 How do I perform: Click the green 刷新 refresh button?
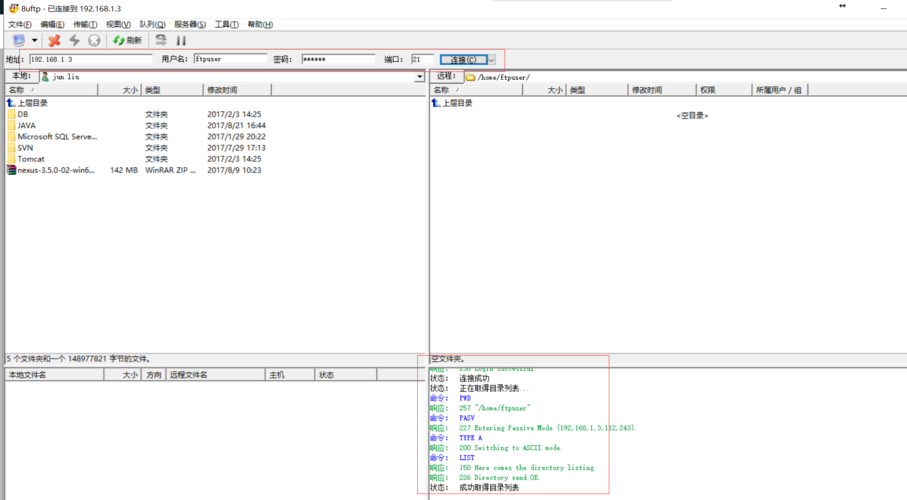pos(127,40)
